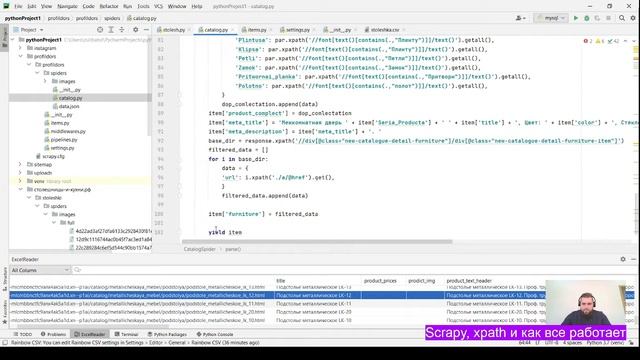This screenshot has width=640, height=360.
Task: Click Select Opened File target icon
Action: pyautogui.click(x=100, y=30)
